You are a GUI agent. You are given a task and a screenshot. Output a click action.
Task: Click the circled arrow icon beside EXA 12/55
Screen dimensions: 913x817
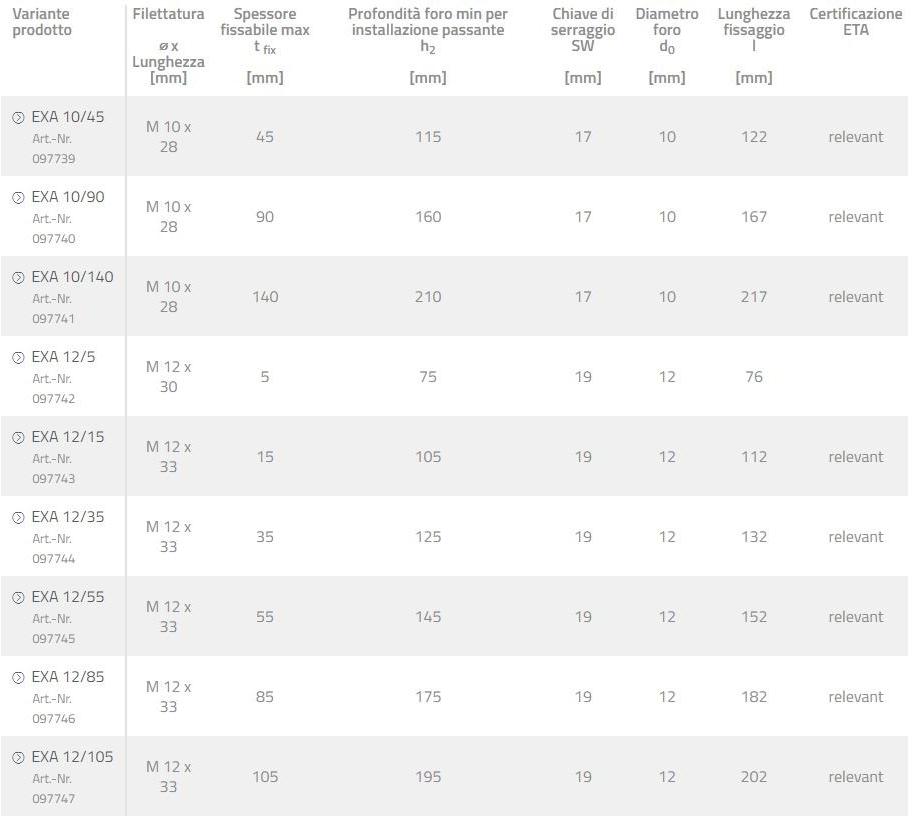(18, 598)
